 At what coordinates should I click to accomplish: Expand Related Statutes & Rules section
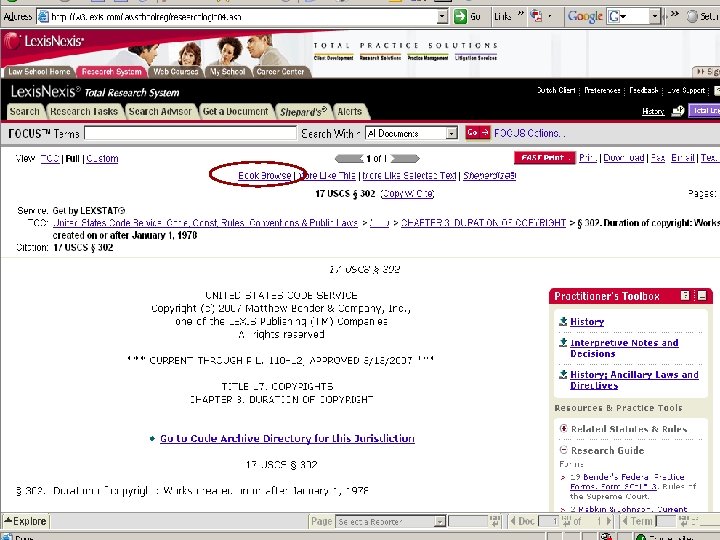pyautogui.click(x=563, y=428)
